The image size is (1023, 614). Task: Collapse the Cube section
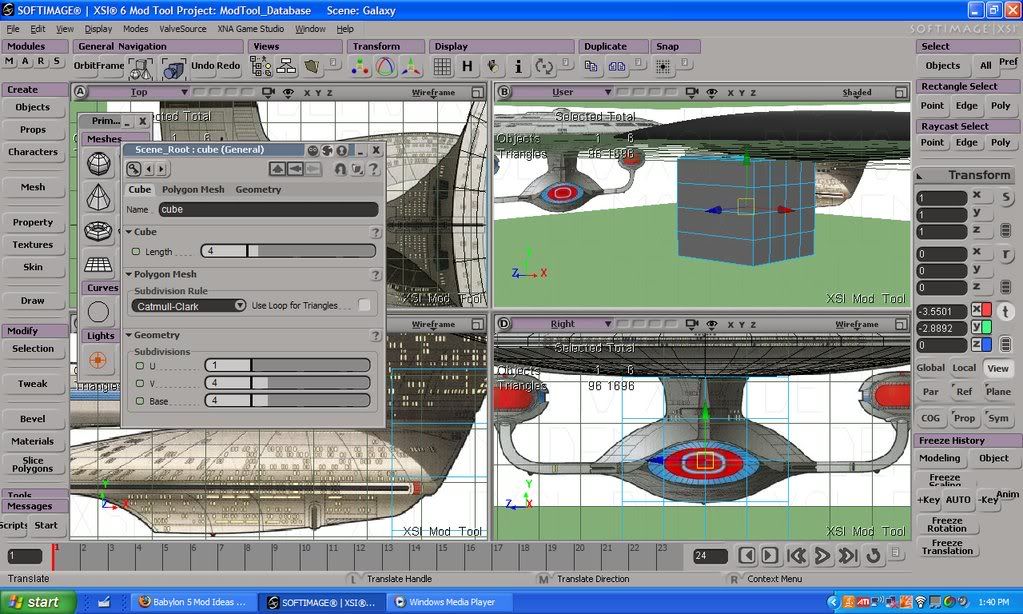tap(129, 232)
